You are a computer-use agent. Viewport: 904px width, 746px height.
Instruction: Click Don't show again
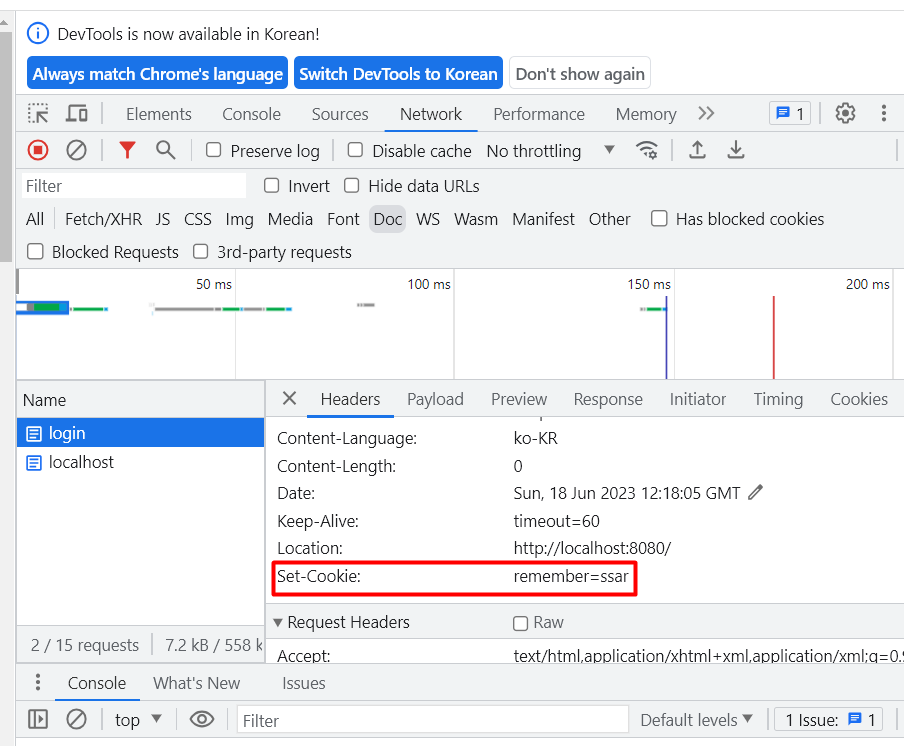pos(579,73)
